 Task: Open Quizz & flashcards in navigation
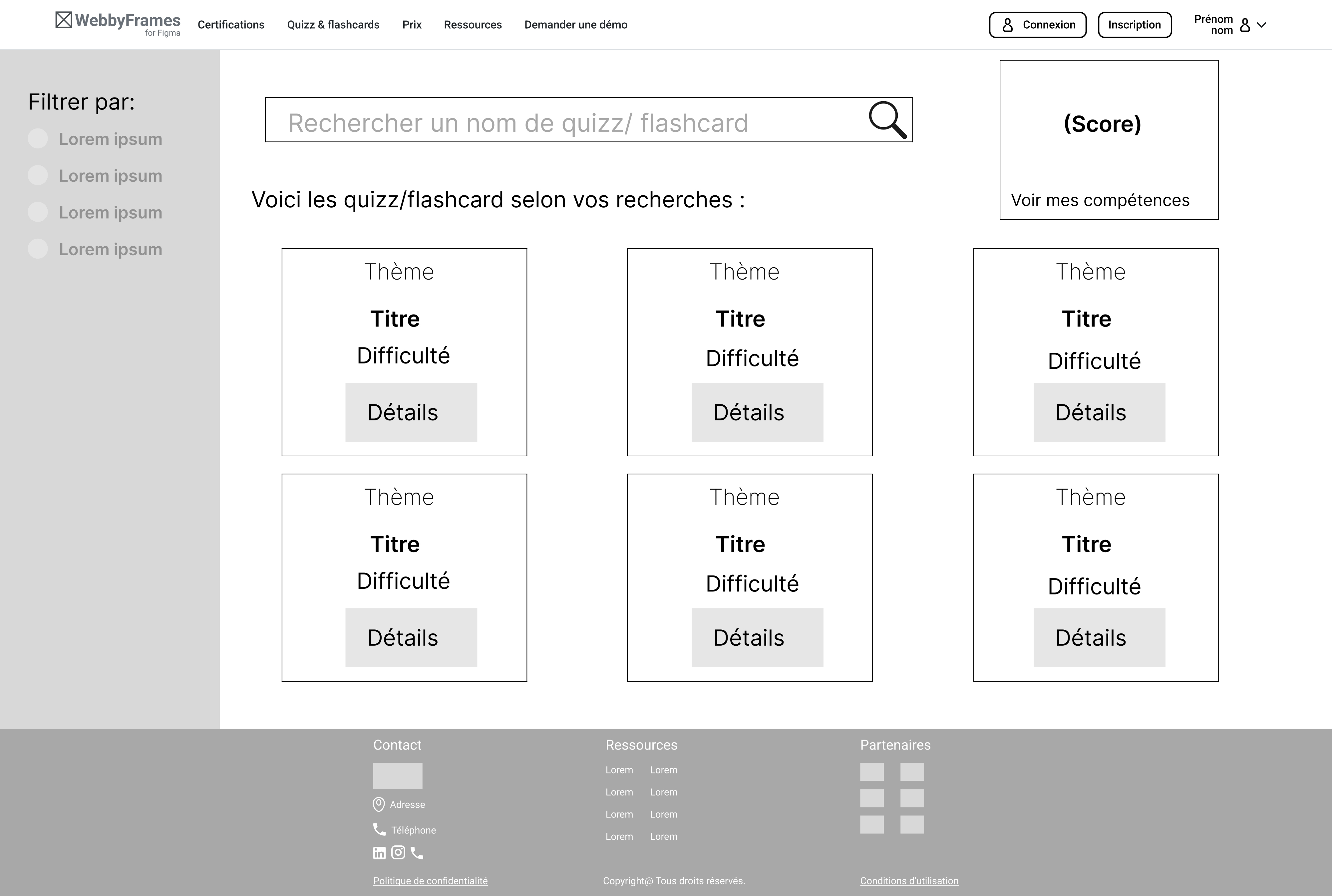(333, 25)
